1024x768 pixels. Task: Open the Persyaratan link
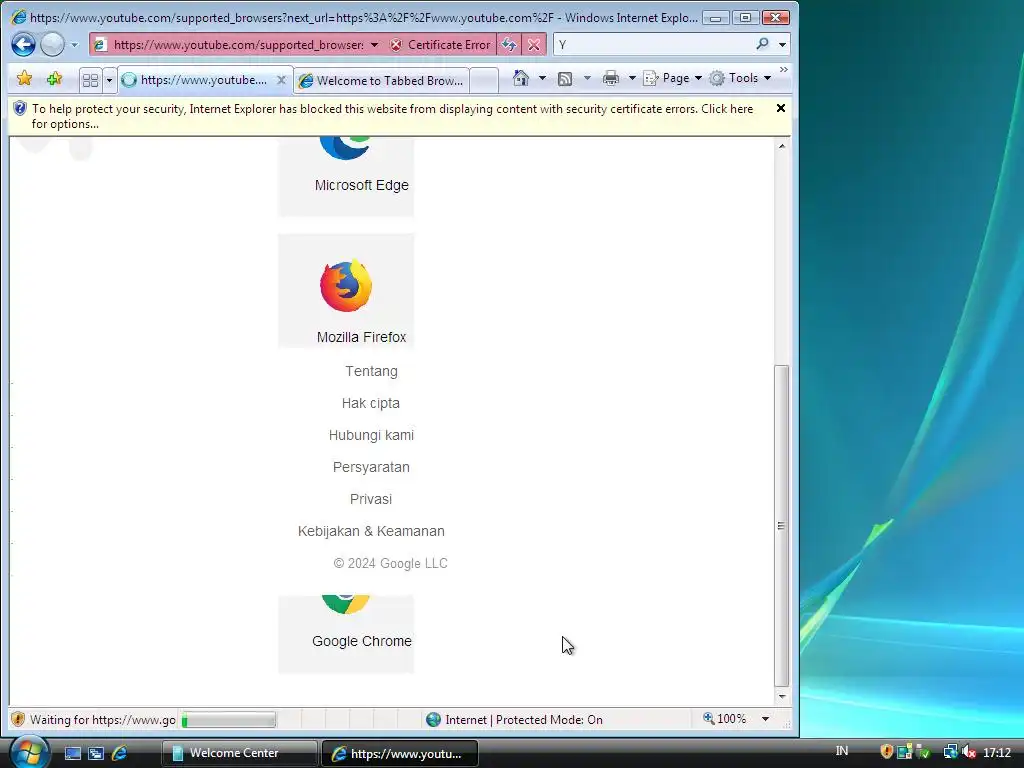point(371,467)
